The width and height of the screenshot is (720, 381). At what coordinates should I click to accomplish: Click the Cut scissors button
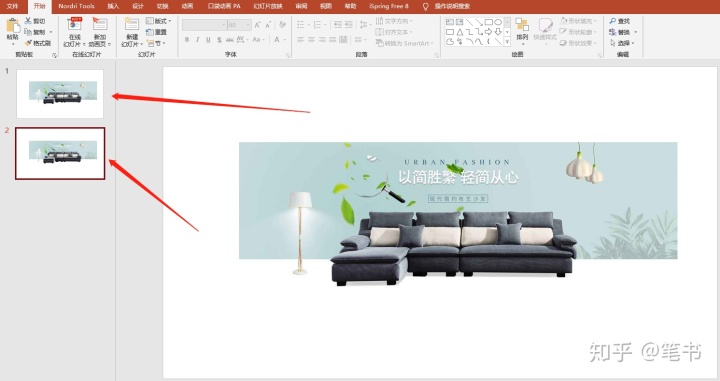click(x=35, y=21)
